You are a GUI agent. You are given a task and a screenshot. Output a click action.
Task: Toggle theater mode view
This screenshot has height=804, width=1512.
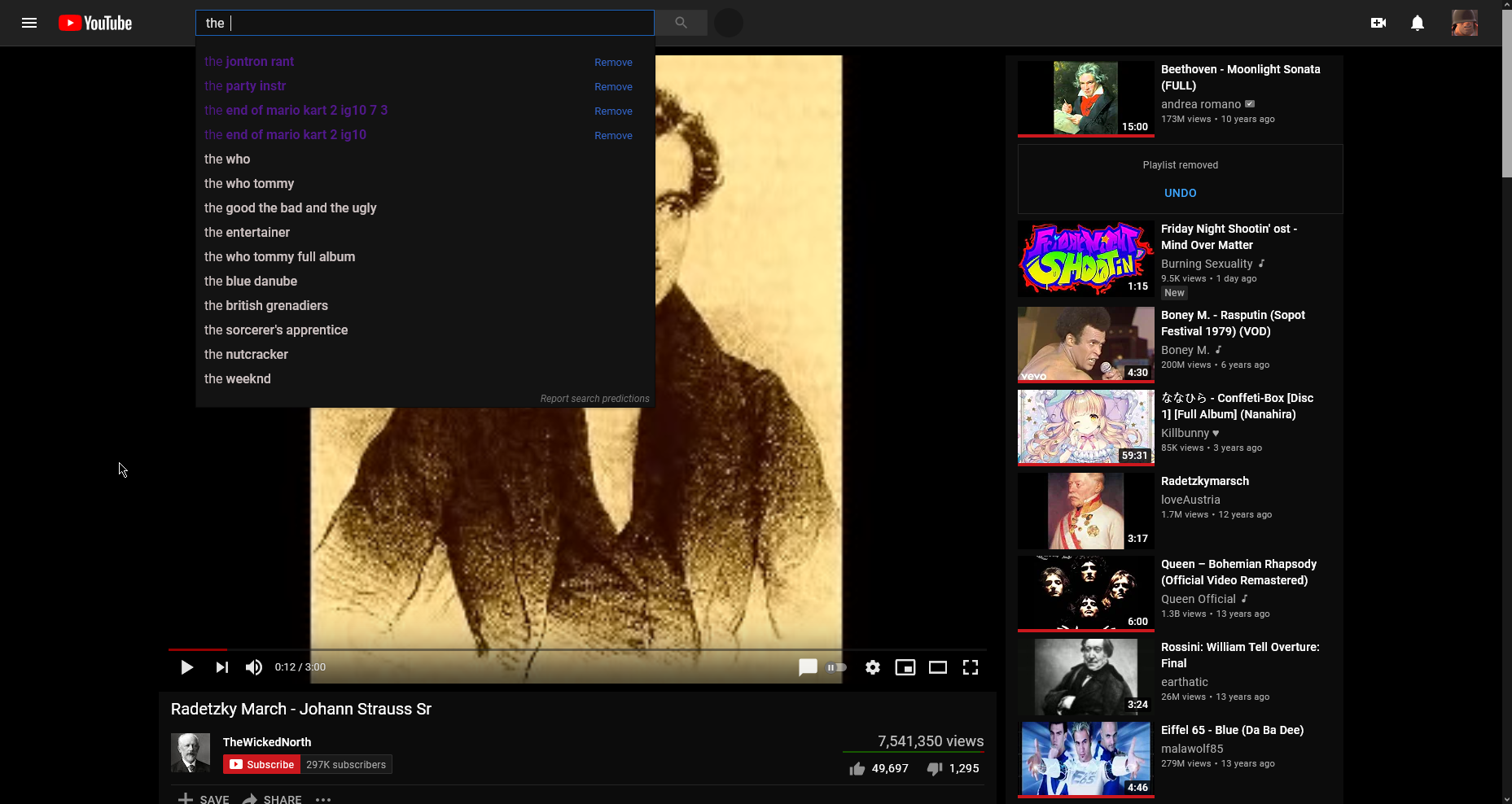point(938,667)
